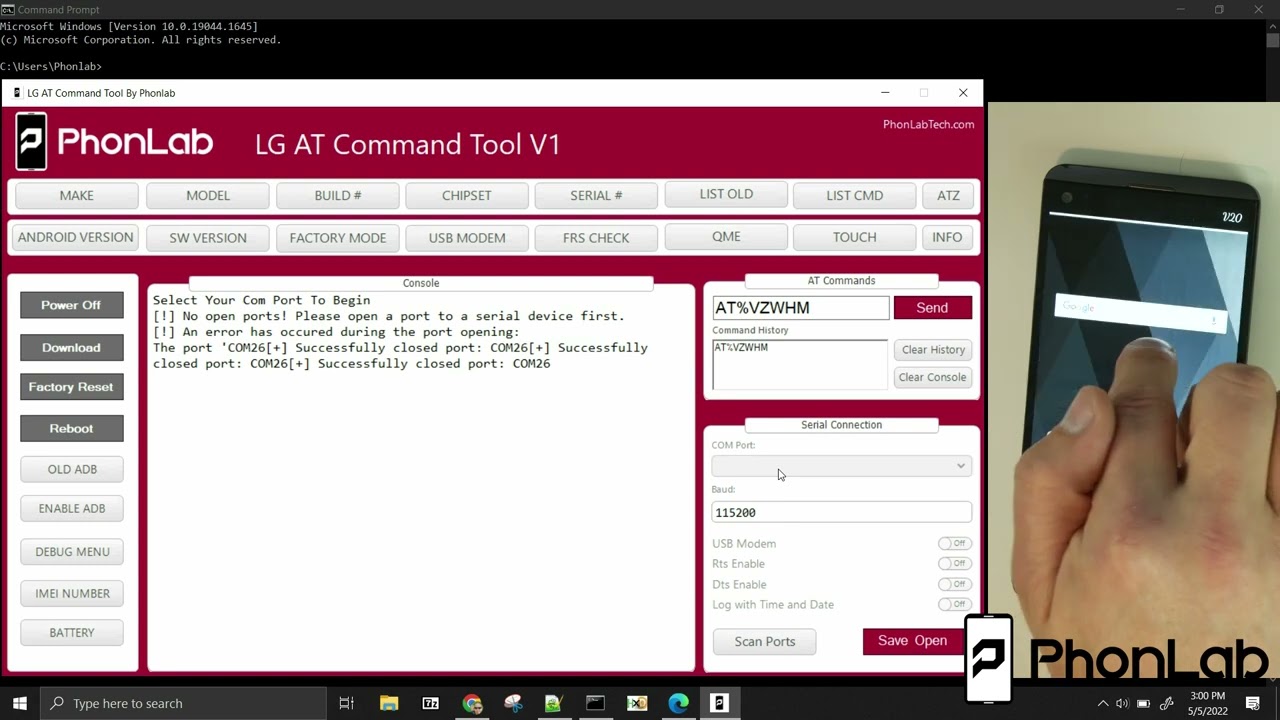The width and height of the screenshot is (1280, 720).
Task: Click into the AT command input field
Action: (x=800, y=308)
